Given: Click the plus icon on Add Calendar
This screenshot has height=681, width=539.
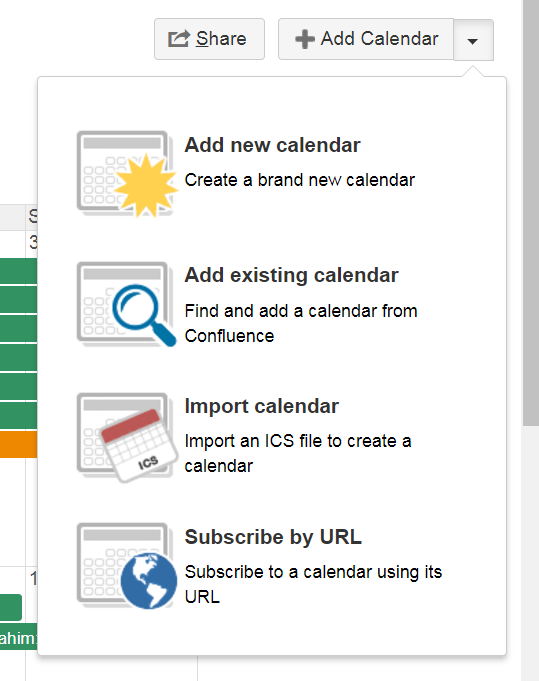Looking at the screenshot, I should 305,39.
